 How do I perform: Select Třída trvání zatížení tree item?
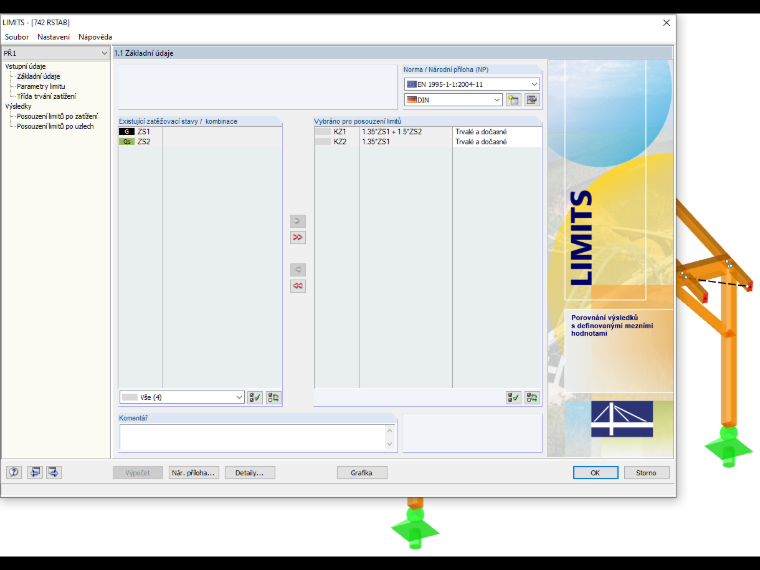[x=46, y=96]
